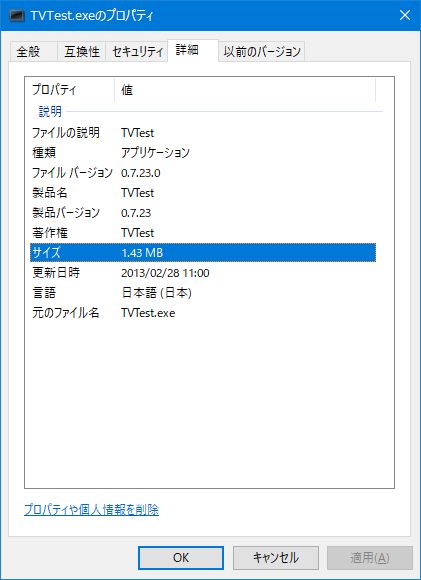Click the value TVTest.exe in the list

pyautogui.click(x=148, y=313)
